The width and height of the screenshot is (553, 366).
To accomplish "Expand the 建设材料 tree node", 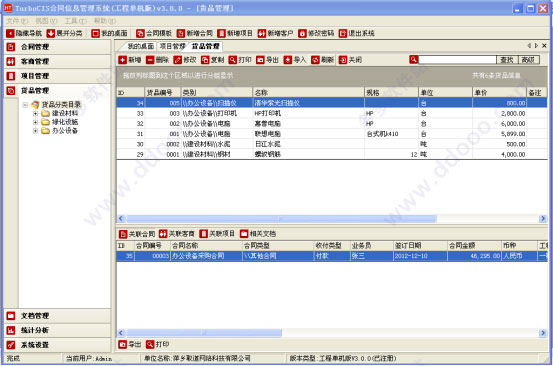I will click(35, 113).
